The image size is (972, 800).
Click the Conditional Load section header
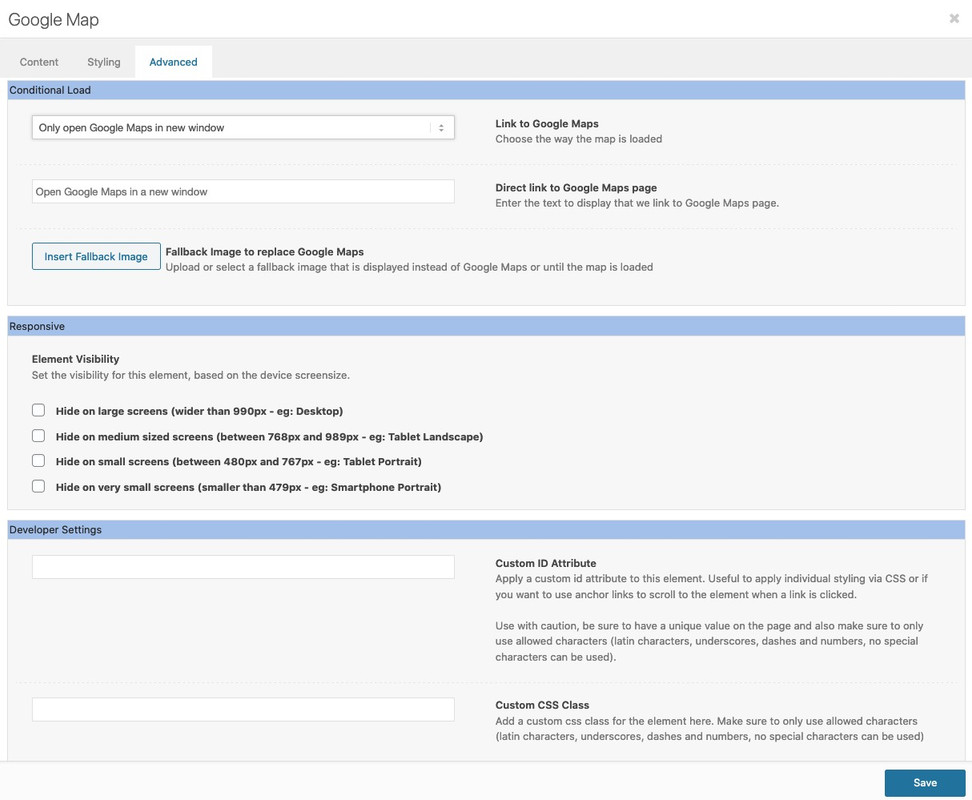(486, 90)
